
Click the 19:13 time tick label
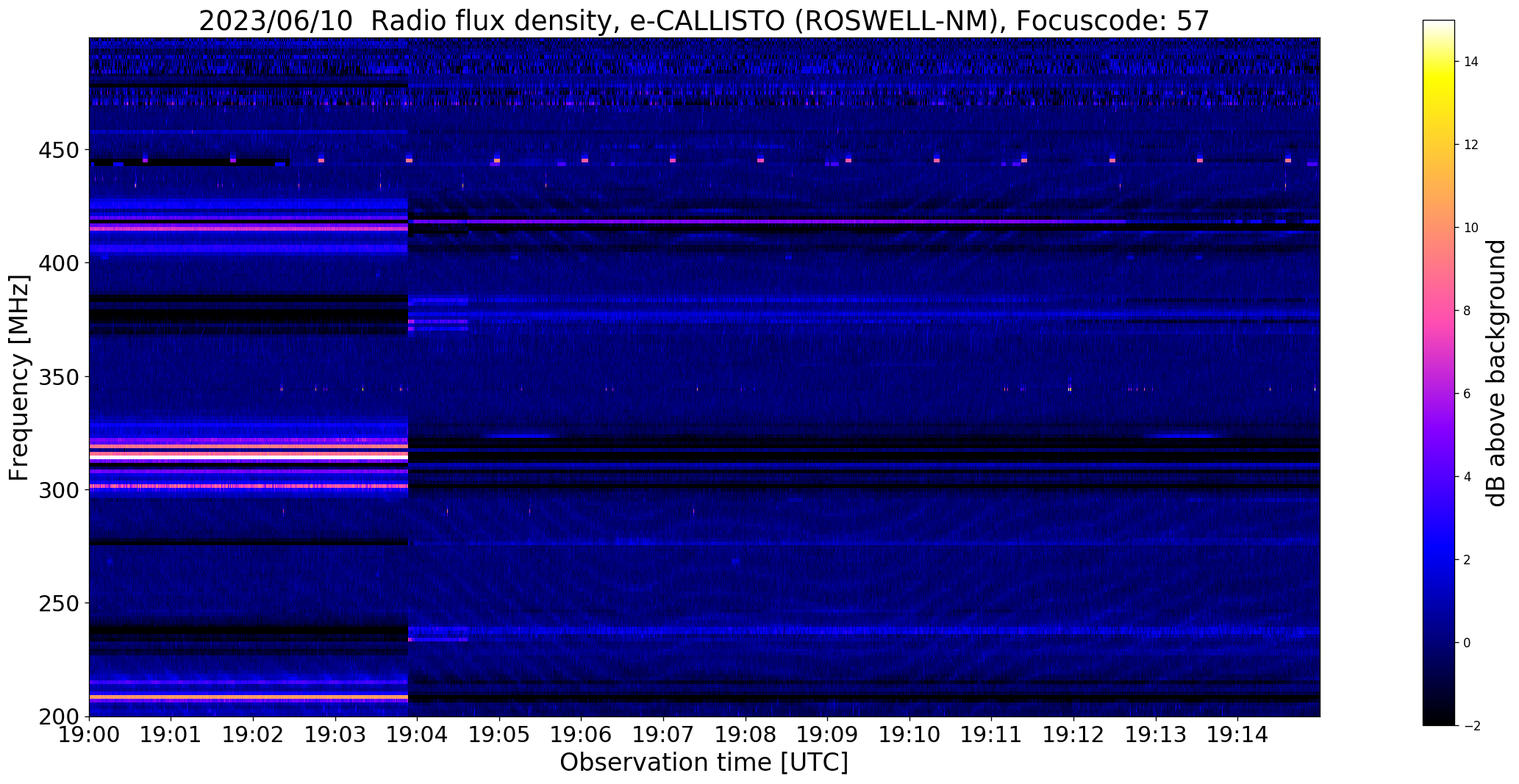[x=1156, y=734]
